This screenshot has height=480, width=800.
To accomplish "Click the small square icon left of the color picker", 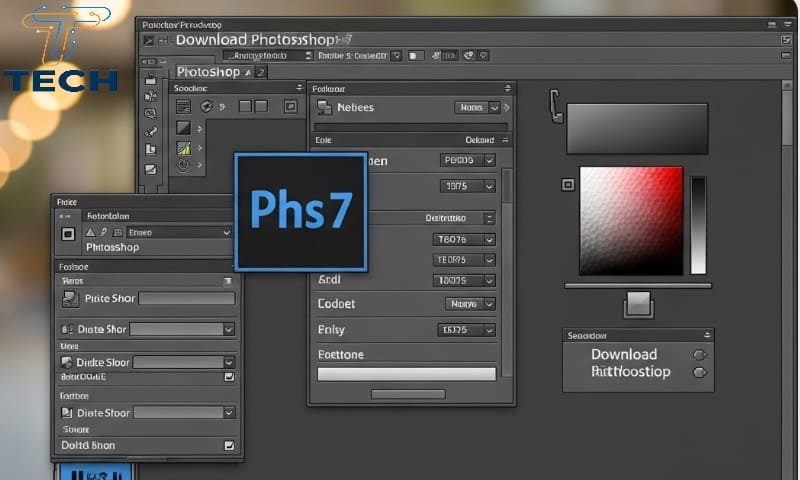I will (568, 184).
